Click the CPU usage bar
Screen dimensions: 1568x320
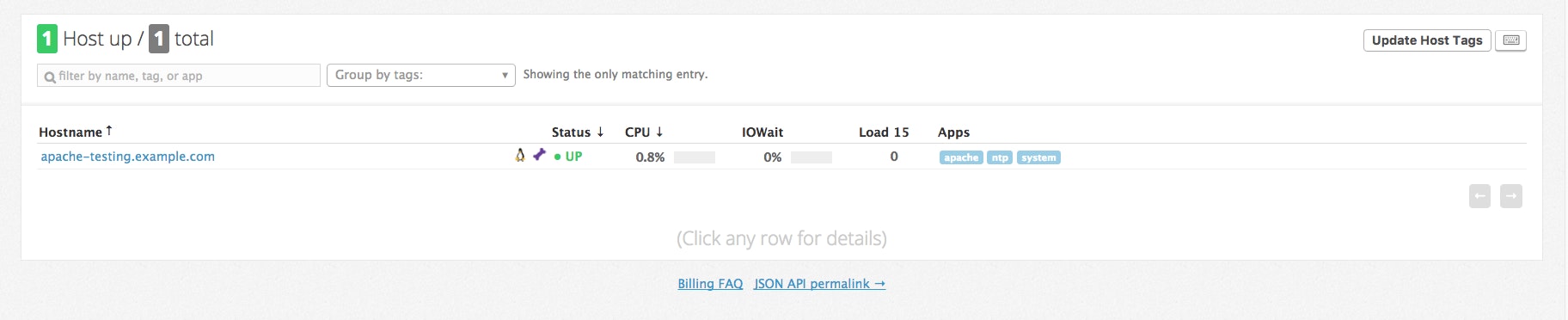pos(695,157)
